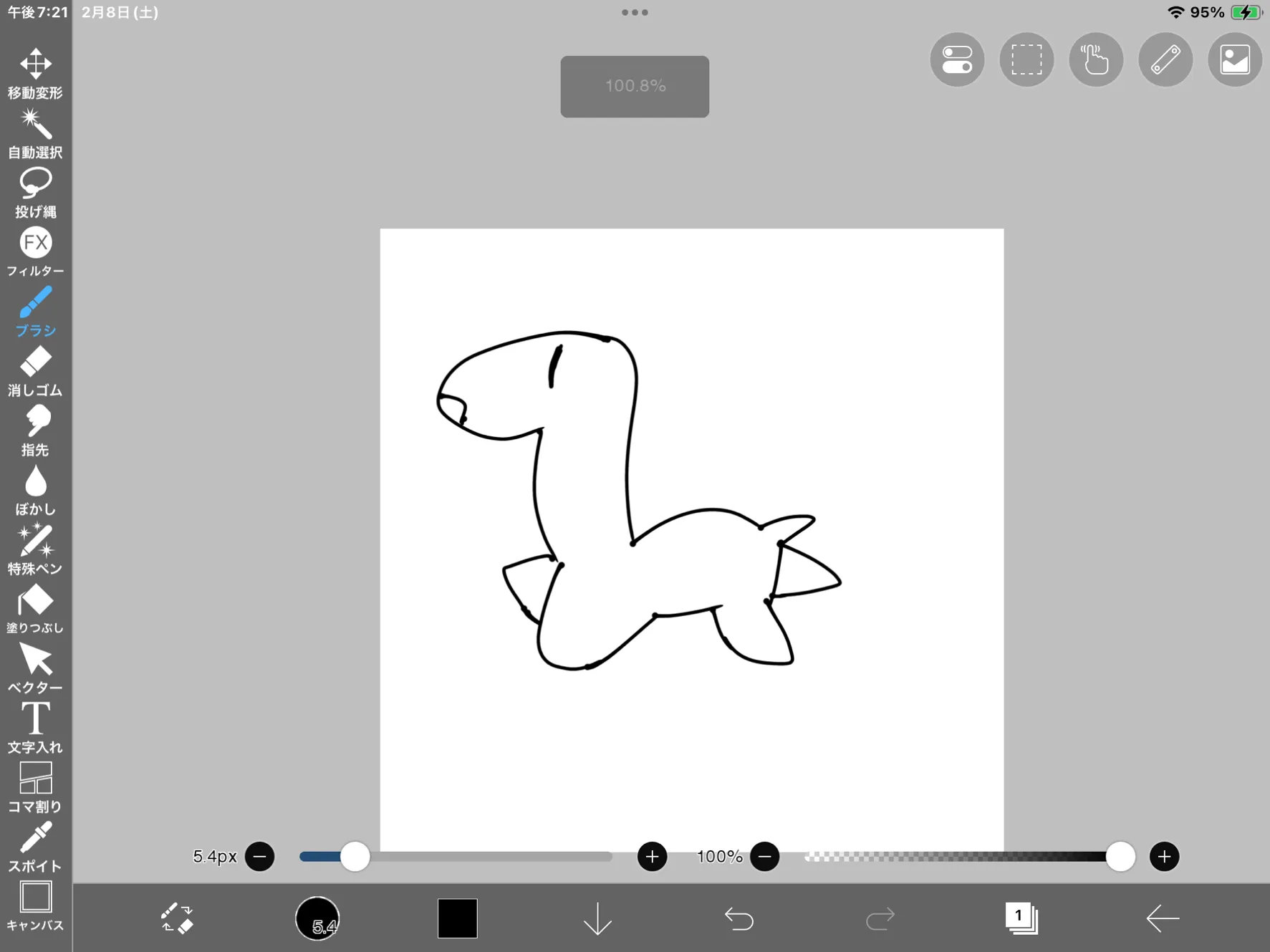Select the Frame Divider (コマ割り) tool

pyautogui.click(x=35, y=788)
